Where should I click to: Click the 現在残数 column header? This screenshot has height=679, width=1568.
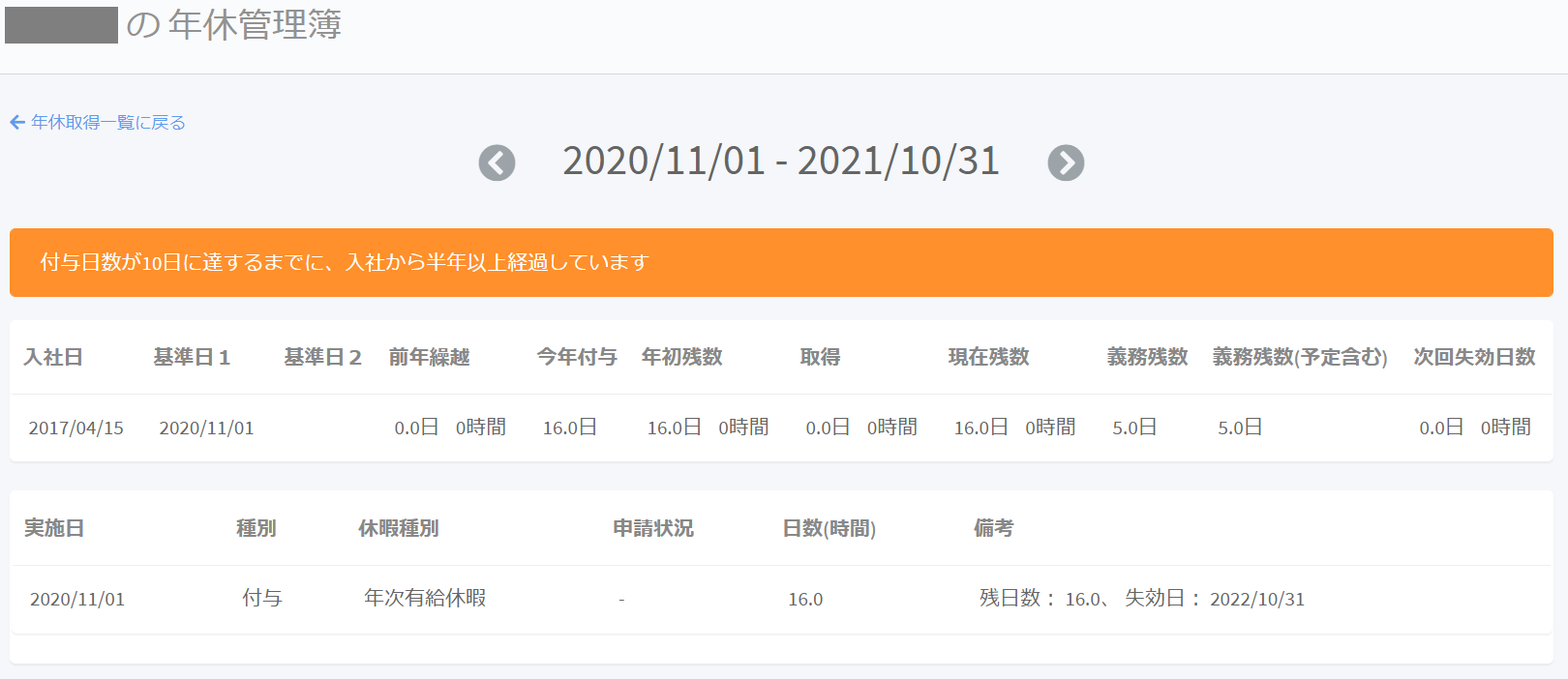coord(988,357)
